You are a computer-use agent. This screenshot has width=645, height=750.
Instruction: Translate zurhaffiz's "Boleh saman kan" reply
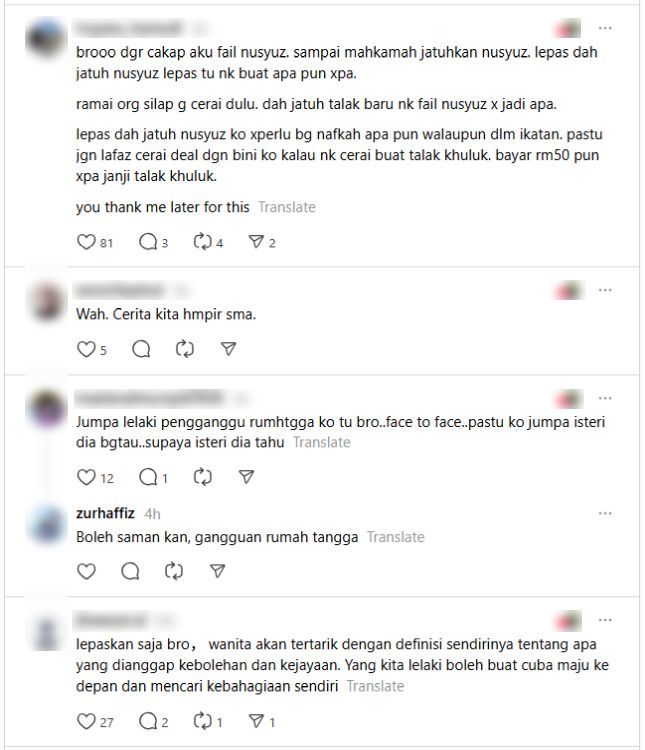pyautogui.click(x=396, y=537)
